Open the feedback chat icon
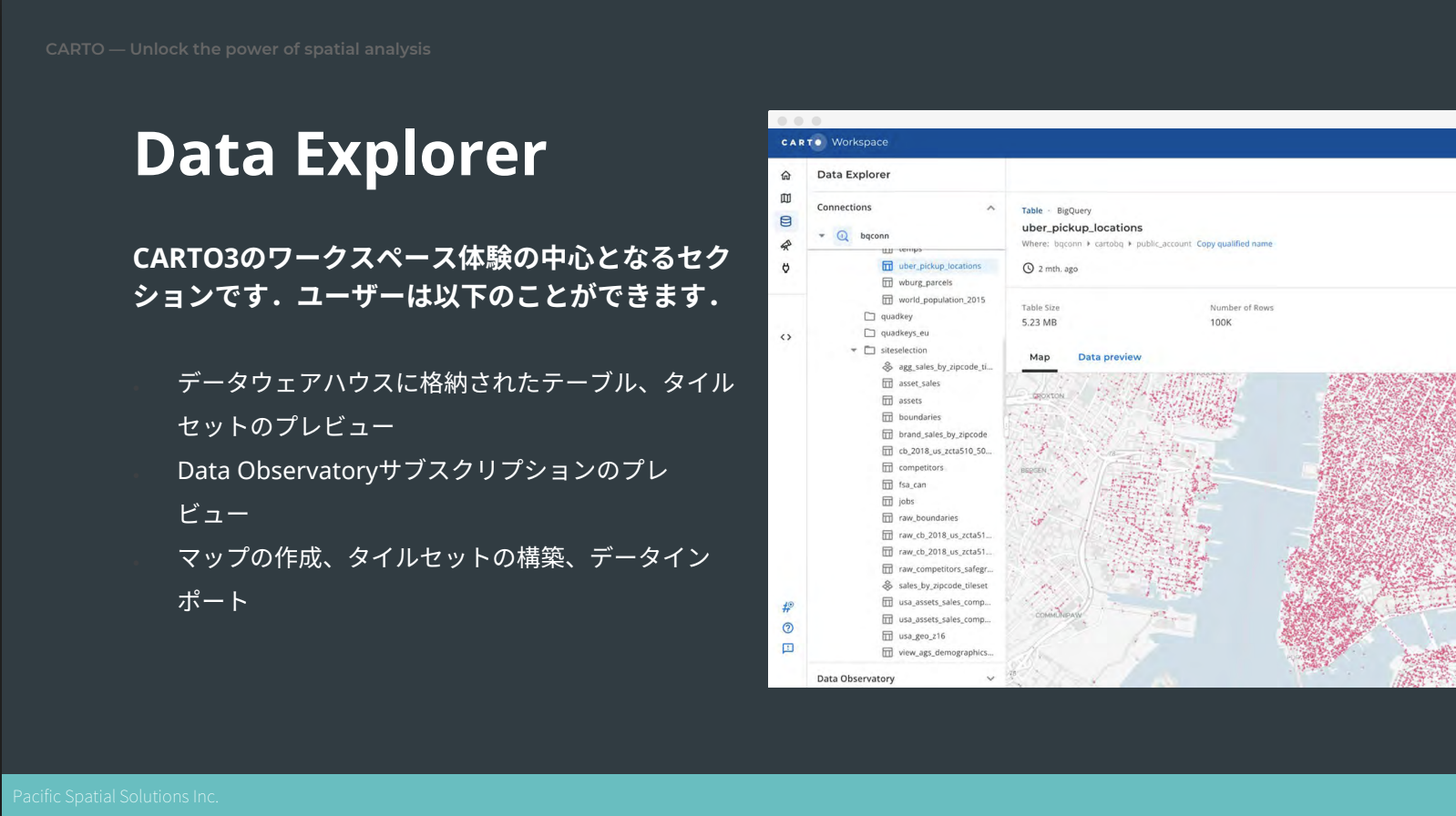Screen dimensions: 1456x816 [x=787, y=648]
